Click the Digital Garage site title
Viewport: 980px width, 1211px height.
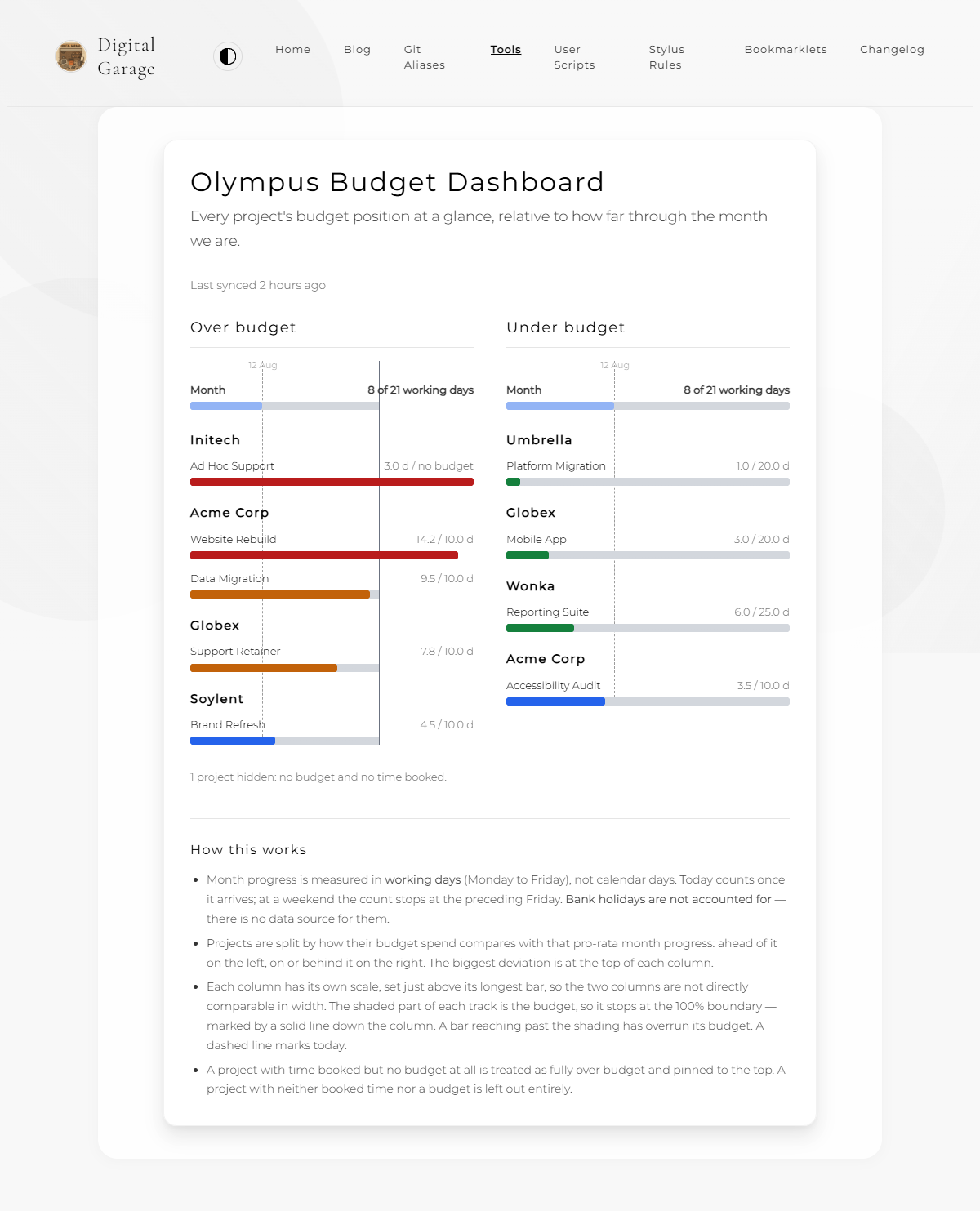(126, 56)
